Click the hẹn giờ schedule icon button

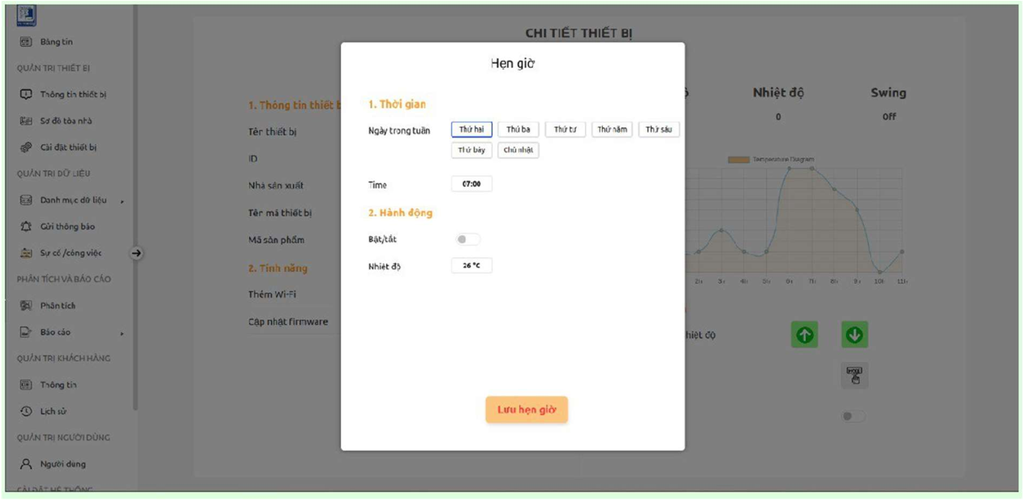coord(854,375)
